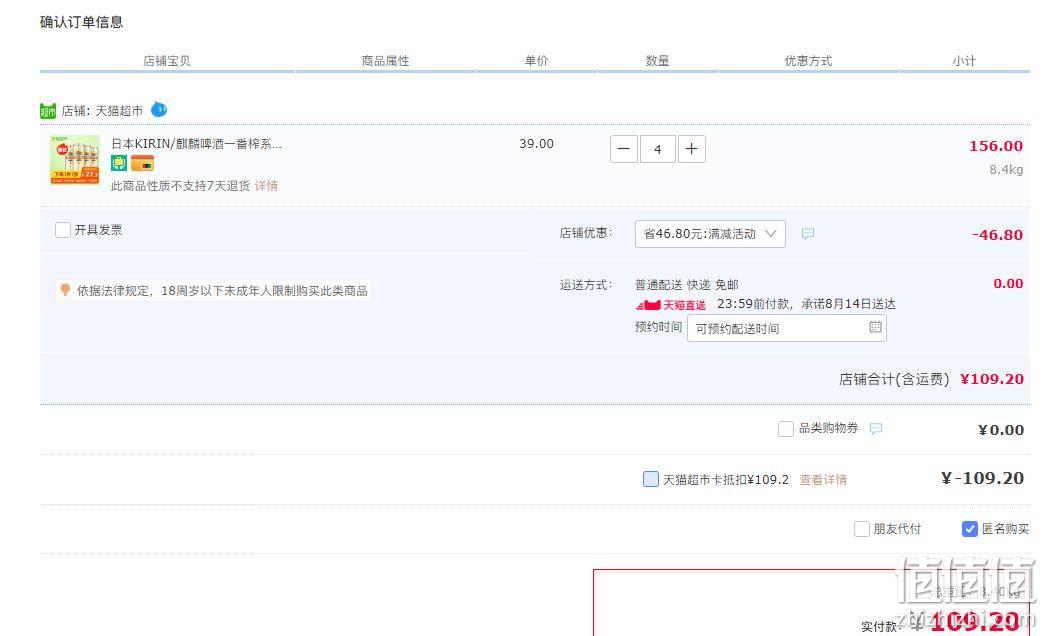Click the 店铺宝贝 column header

coord(167,61)
